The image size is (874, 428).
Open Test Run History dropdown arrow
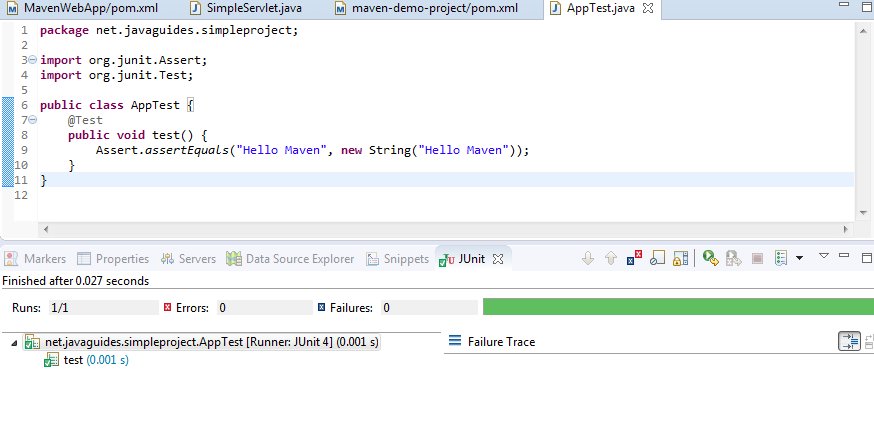[799, 258]
